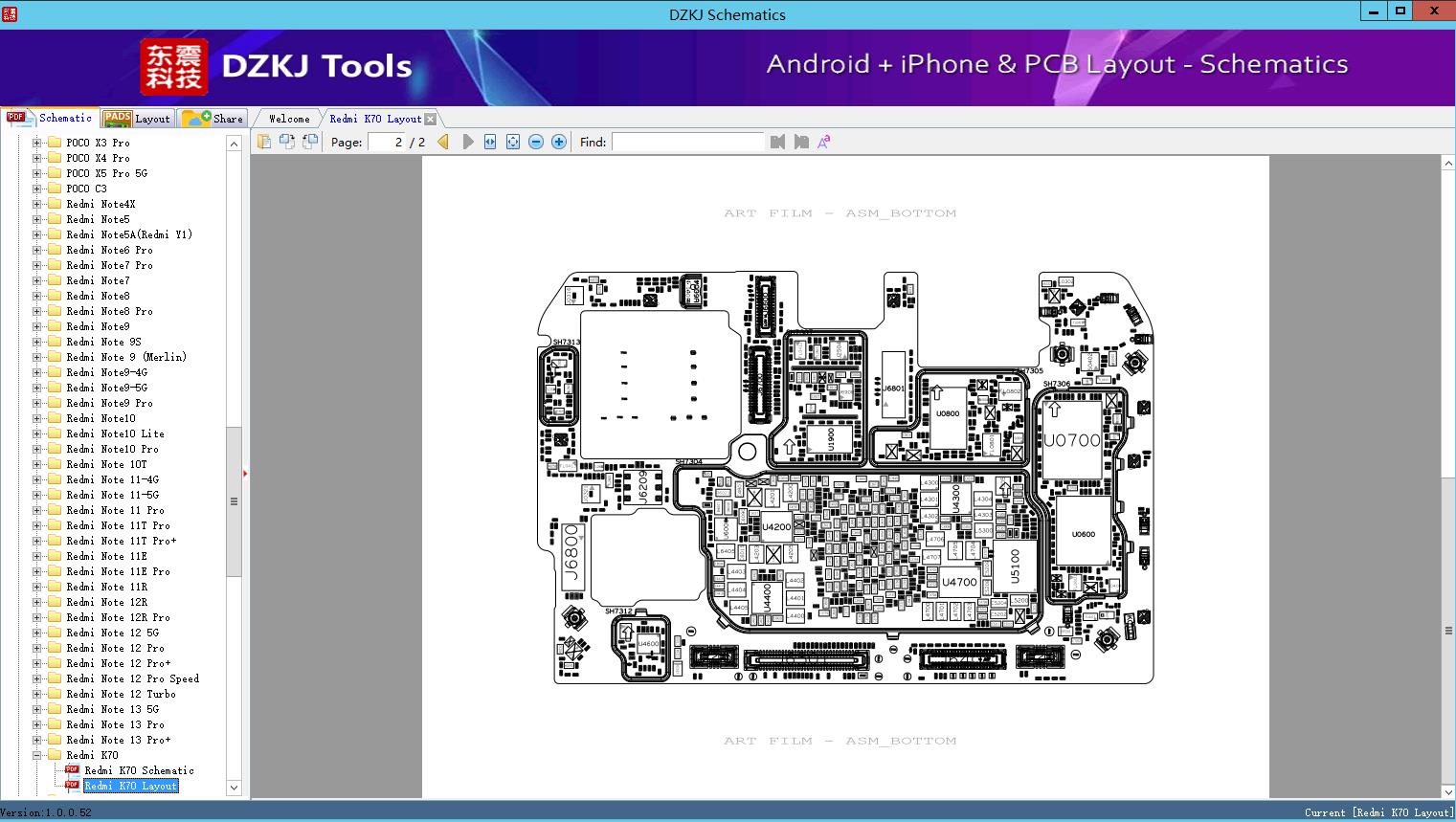Go to the next page arrow
1456x822 pixels.
pos(467,142)
